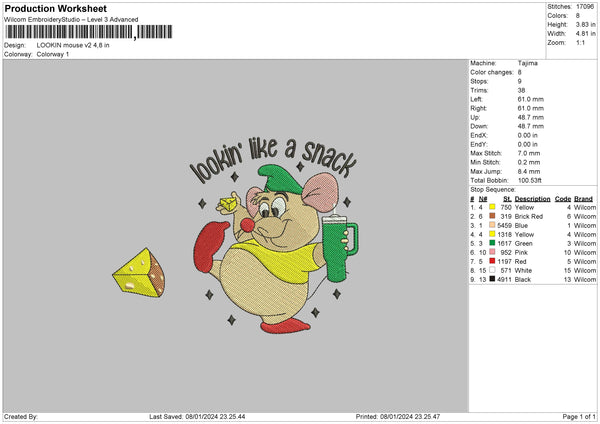Click the "Stops:" label

click(x=479, y=81)
